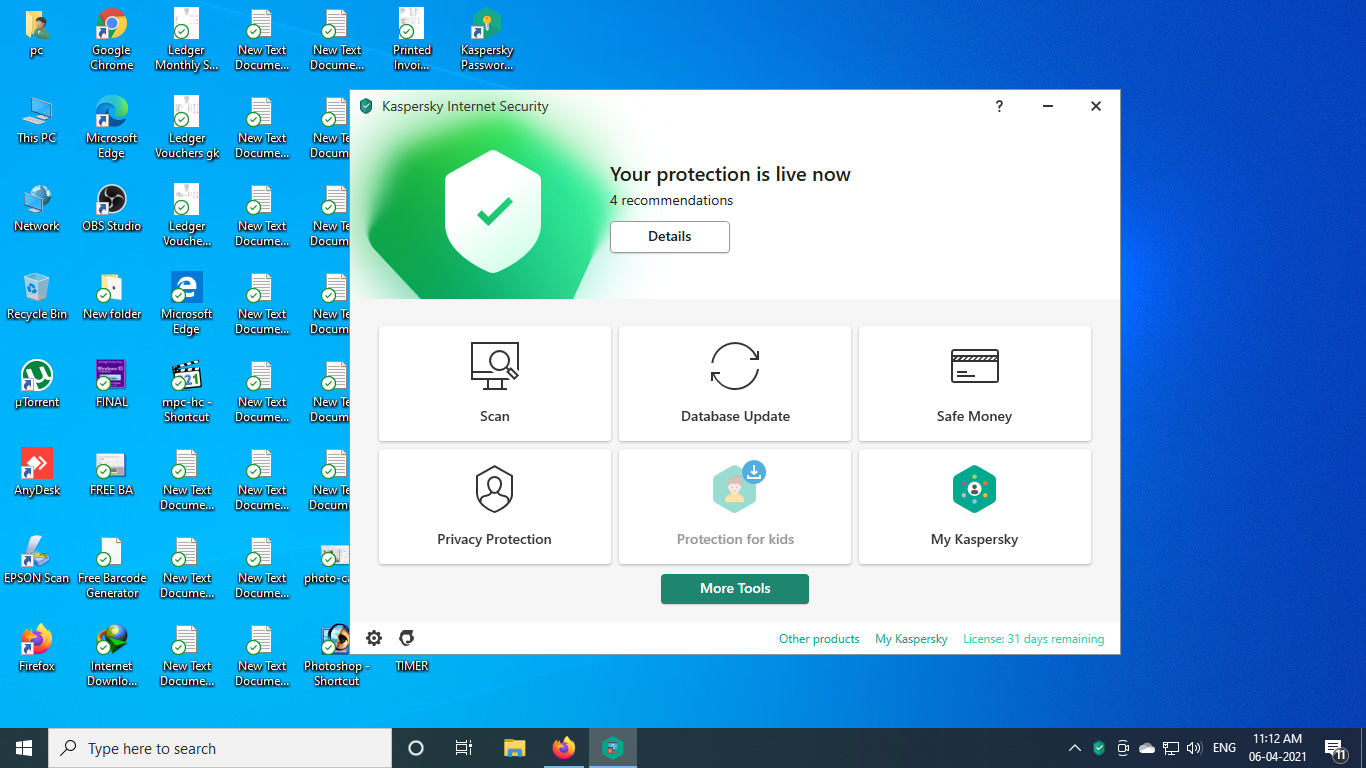Image resolution: width=1366 pixels, height=768 pixels.
Task: Select the Network desktop icon
Action: (37, 209)
